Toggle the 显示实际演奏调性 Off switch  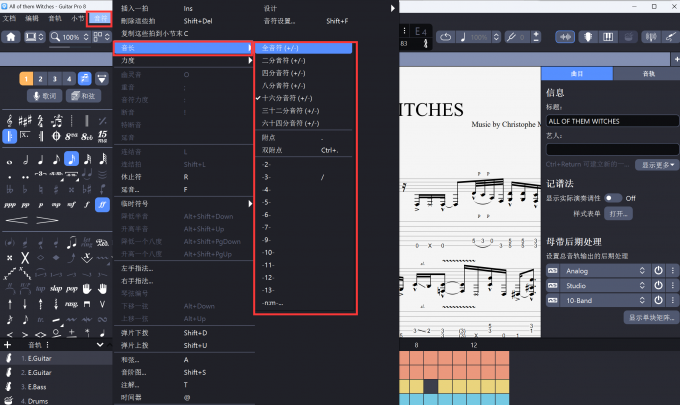pyautogui.click(x=613, y=198)
